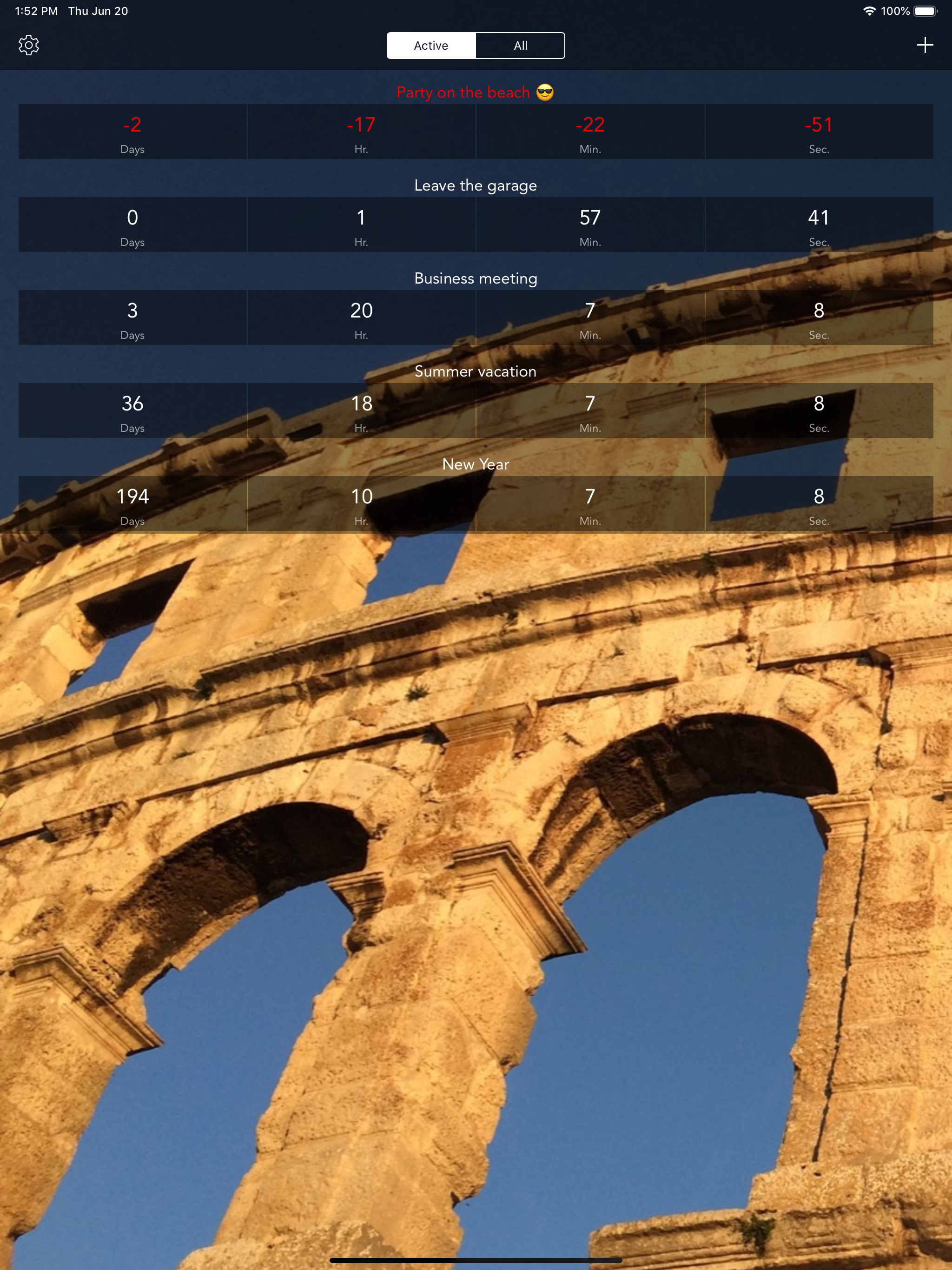Image resolution: width=952 pixels, height=1270 pixels.
Task: Tap the 36 Days cell of Summer vacation
Action: click(132, 411)
